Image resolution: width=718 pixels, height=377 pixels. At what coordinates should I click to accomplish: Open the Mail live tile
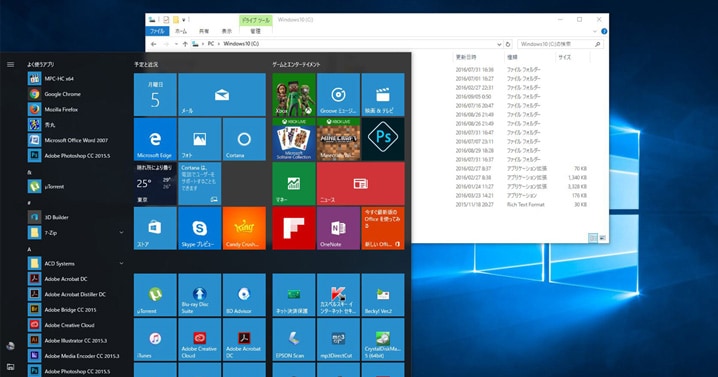[x=222, y=94]
